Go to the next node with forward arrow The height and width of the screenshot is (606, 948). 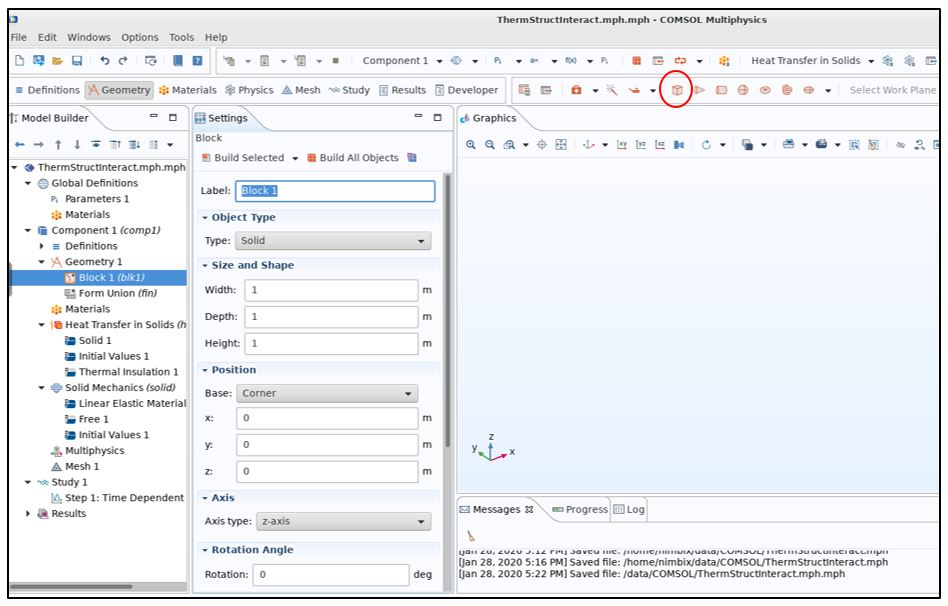39,145
